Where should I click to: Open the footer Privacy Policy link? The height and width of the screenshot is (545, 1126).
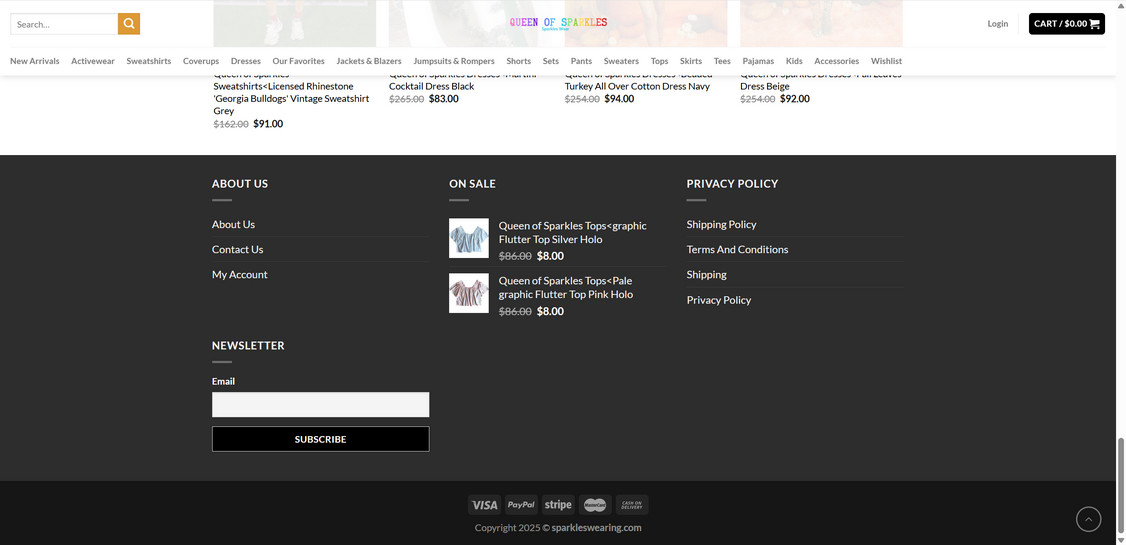tap(719, 299)
